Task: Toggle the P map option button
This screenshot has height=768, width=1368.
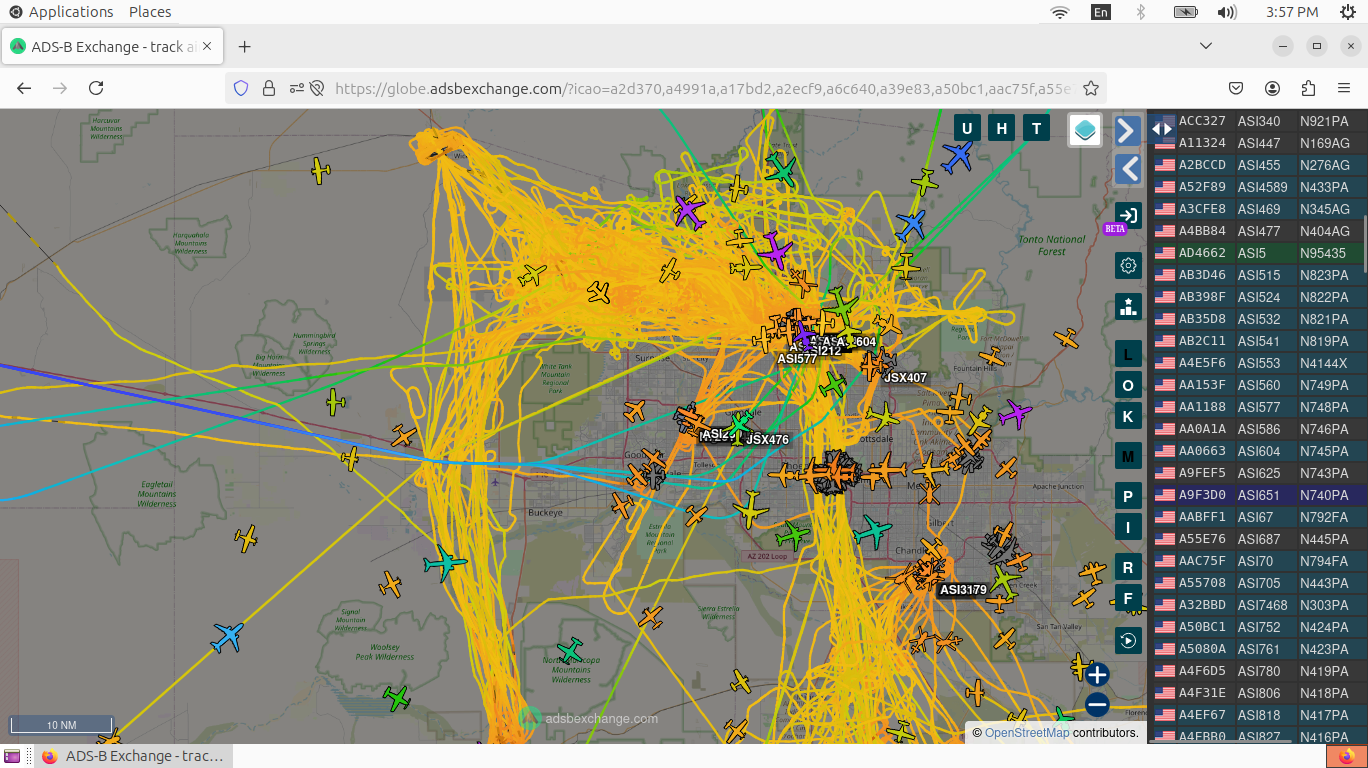Action: pyautogui.click(x=1129, y=497)
